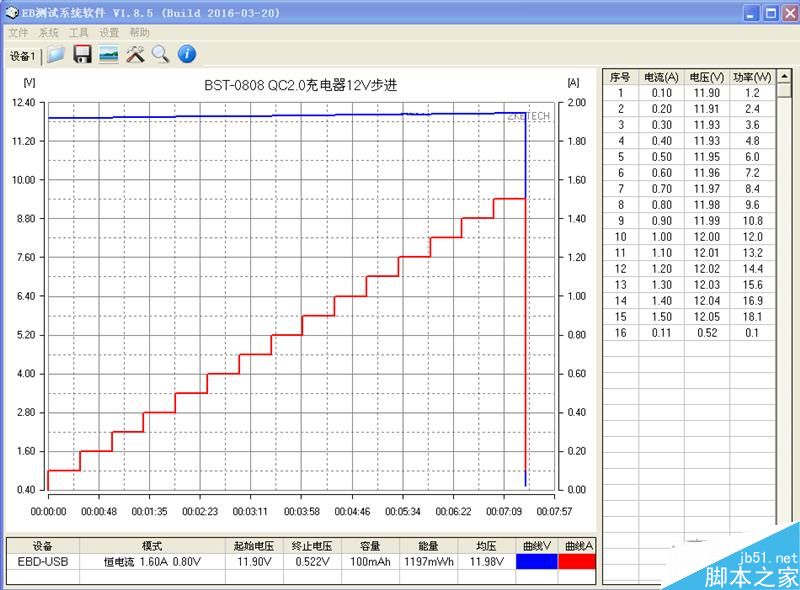The width and height of the screenshot is (800, 590).
Task: Click the app icon in the title bar
Action: point(12,13)
